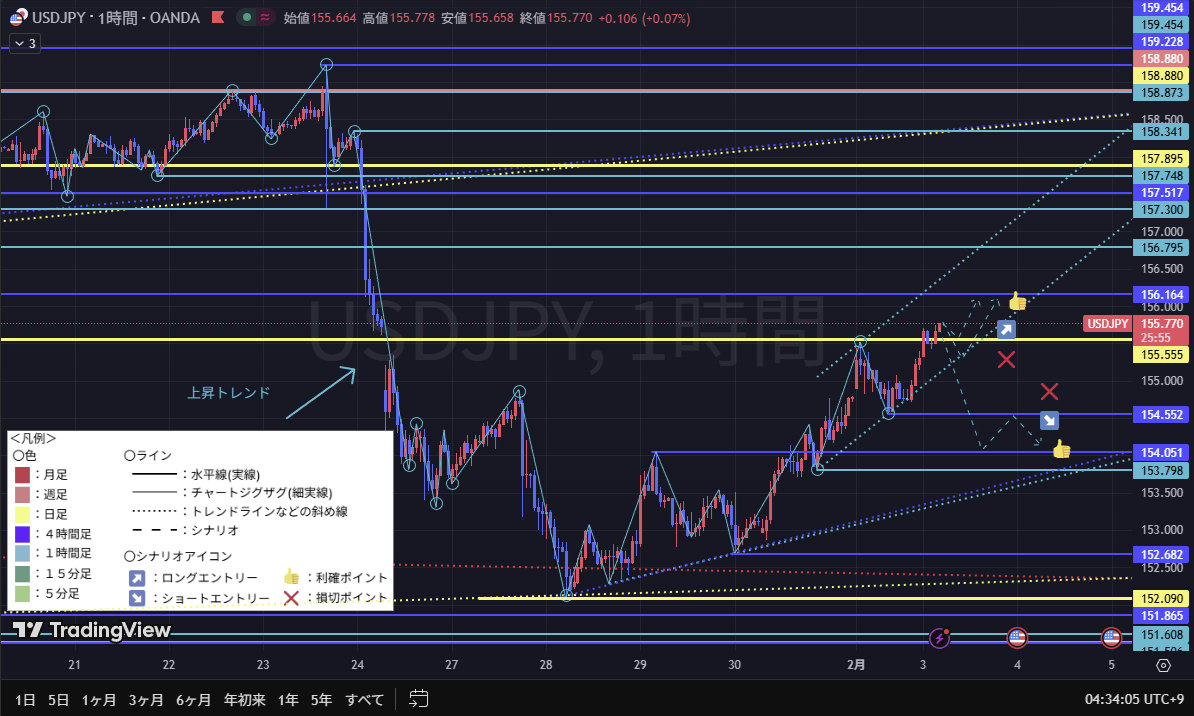Viewport: 1194px width, 716px height.
Task: Click the yellow 155.555 price label
Action: click(x=1162, y=355)
